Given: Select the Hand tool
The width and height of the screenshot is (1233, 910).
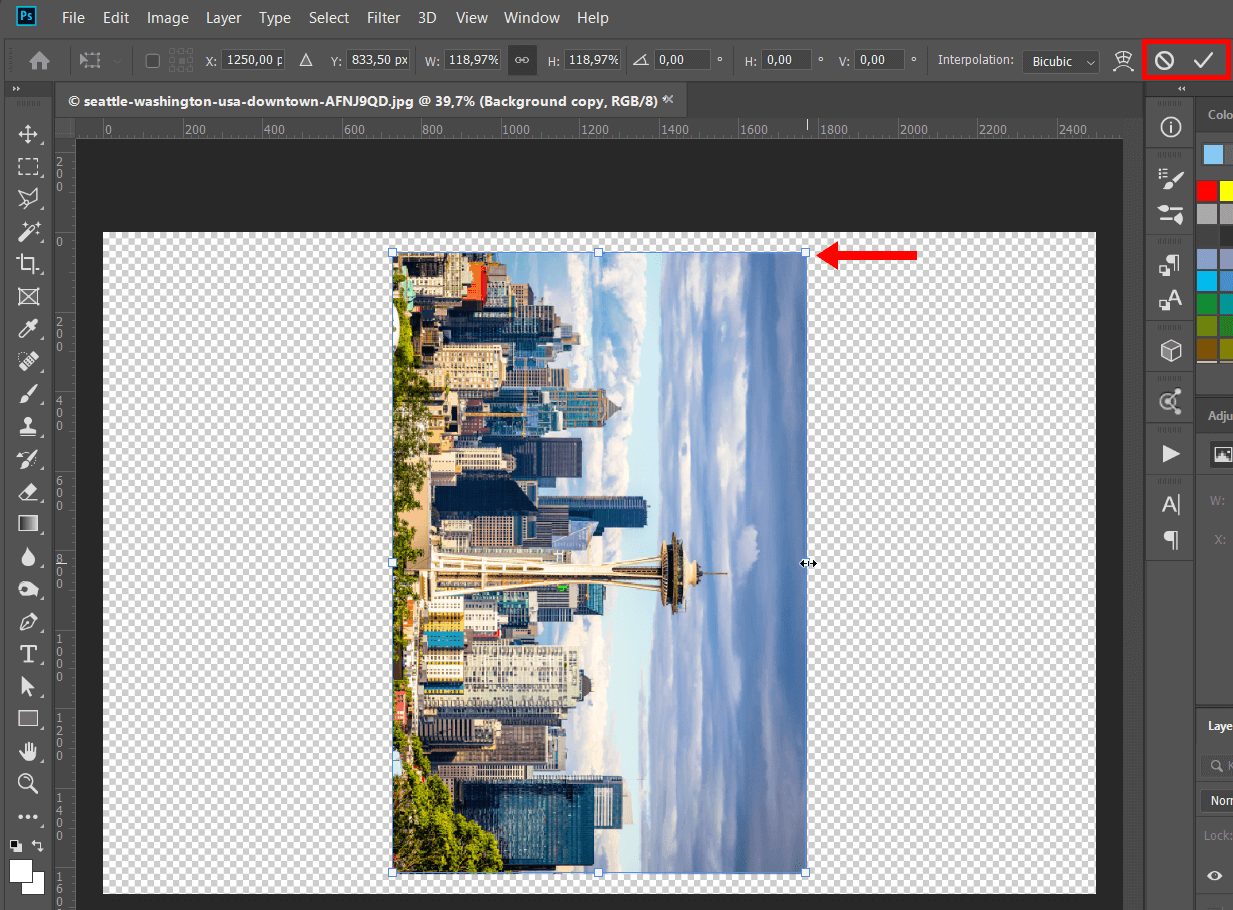Looking at the screenshot, I should click(x=28, y=751).
